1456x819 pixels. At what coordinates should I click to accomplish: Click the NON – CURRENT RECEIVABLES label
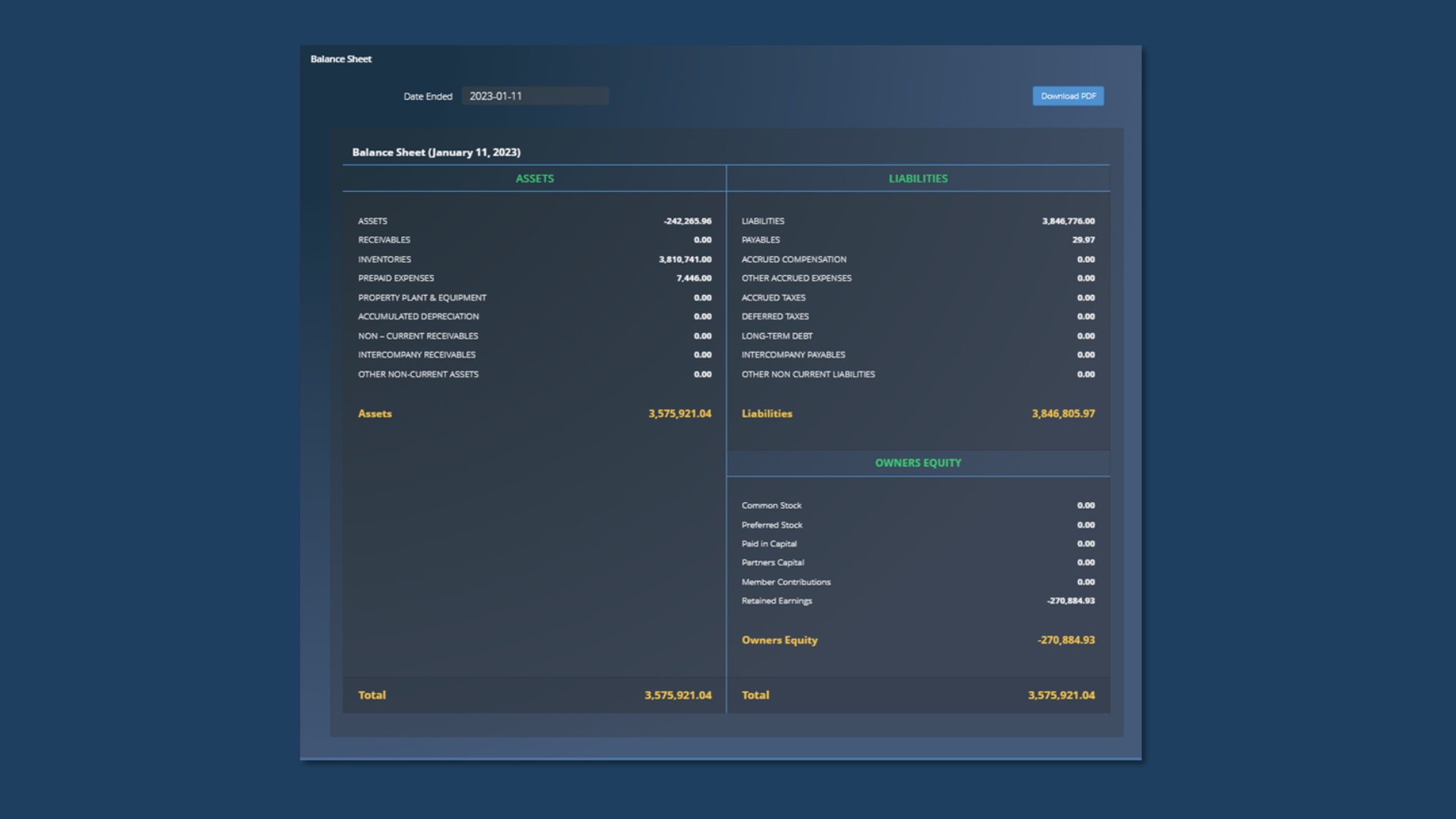(x=418, y=336)
